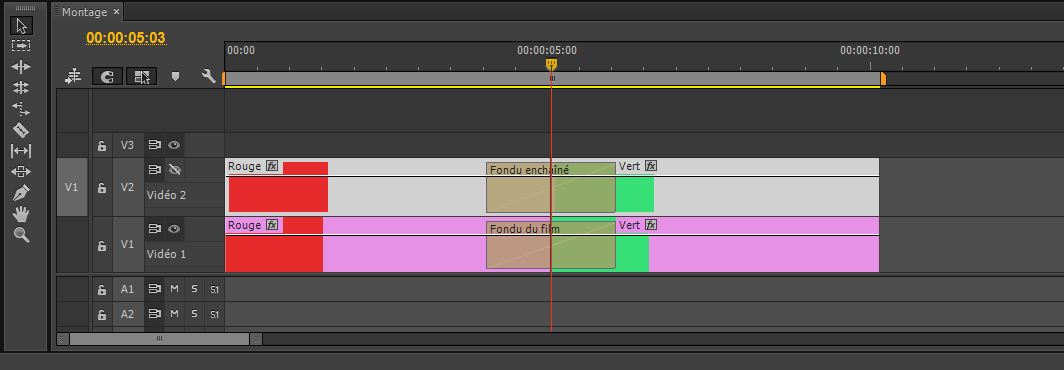
Task: Select the Hand tool
Action: click(x=22, y=214)
